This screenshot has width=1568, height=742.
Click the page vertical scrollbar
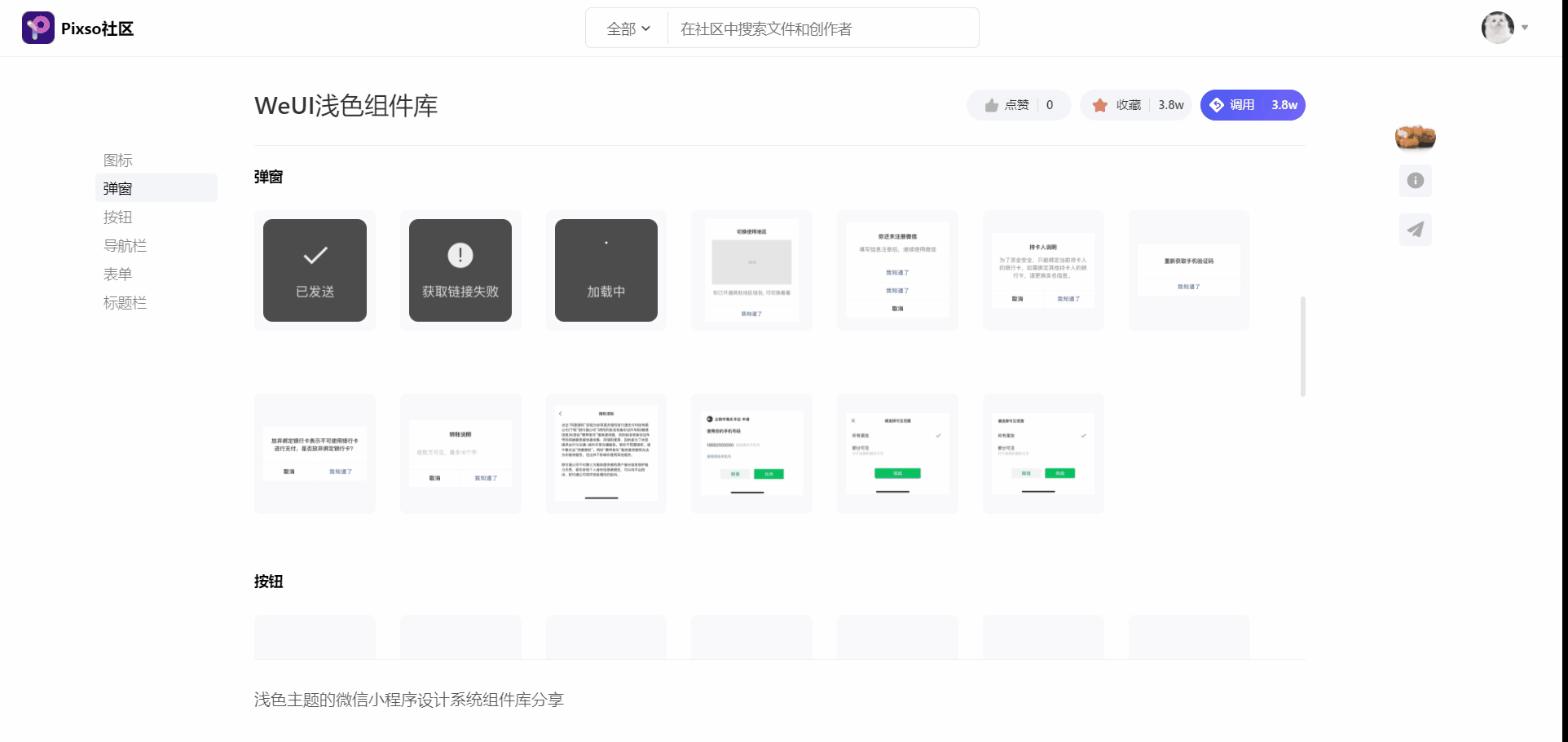pos(1303,346)
